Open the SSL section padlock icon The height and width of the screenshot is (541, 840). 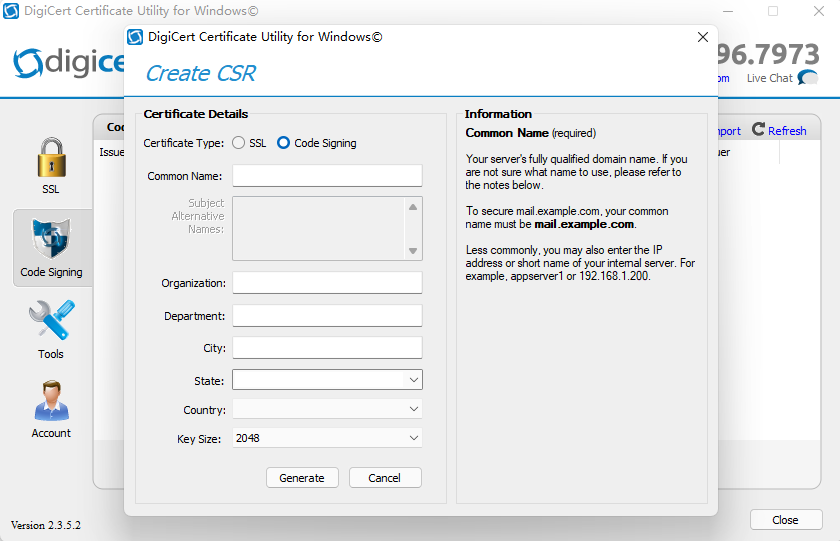tap(51, 157)
